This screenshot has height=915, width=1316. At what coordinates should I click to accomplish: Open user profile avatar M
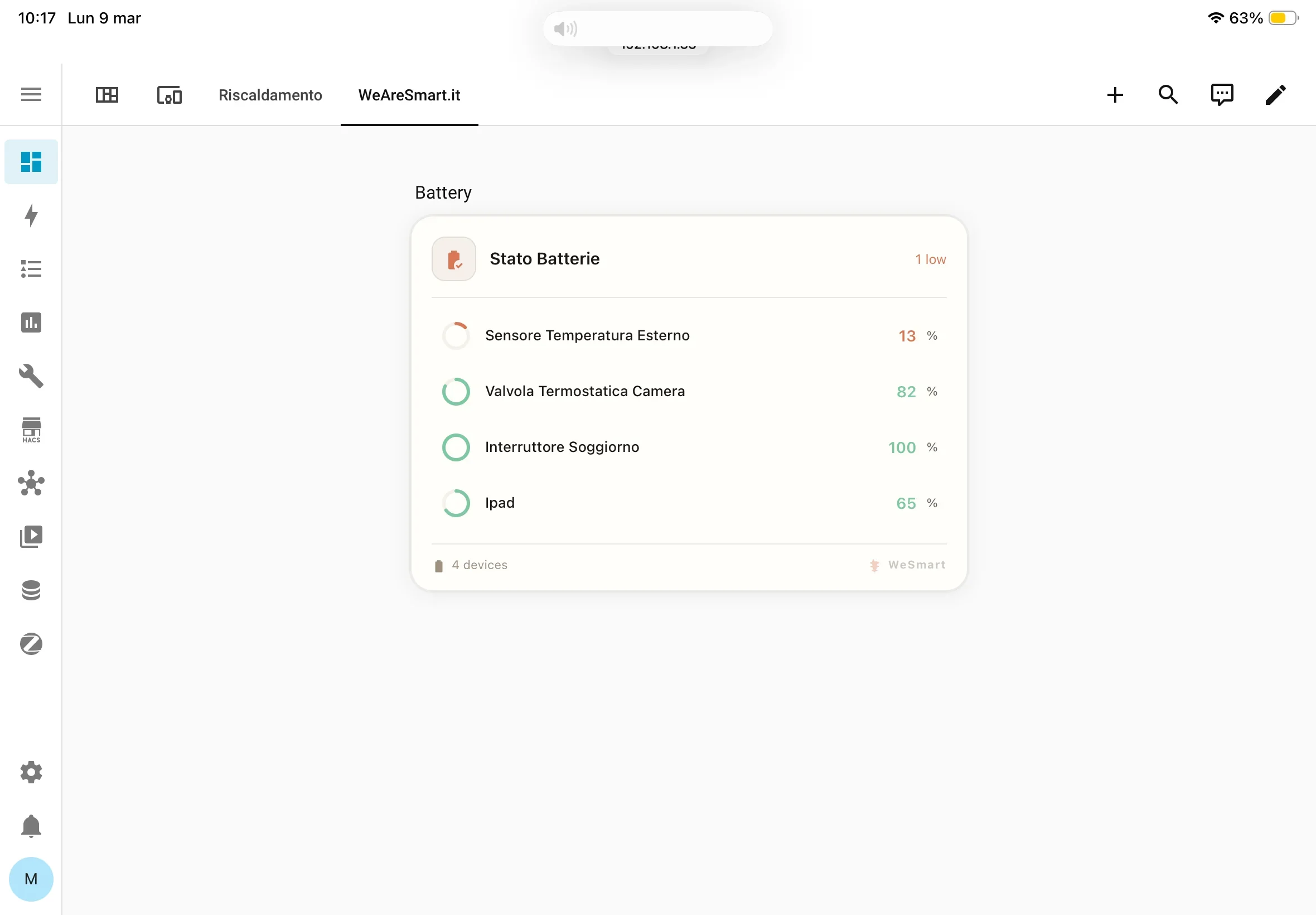coord(31,878)
